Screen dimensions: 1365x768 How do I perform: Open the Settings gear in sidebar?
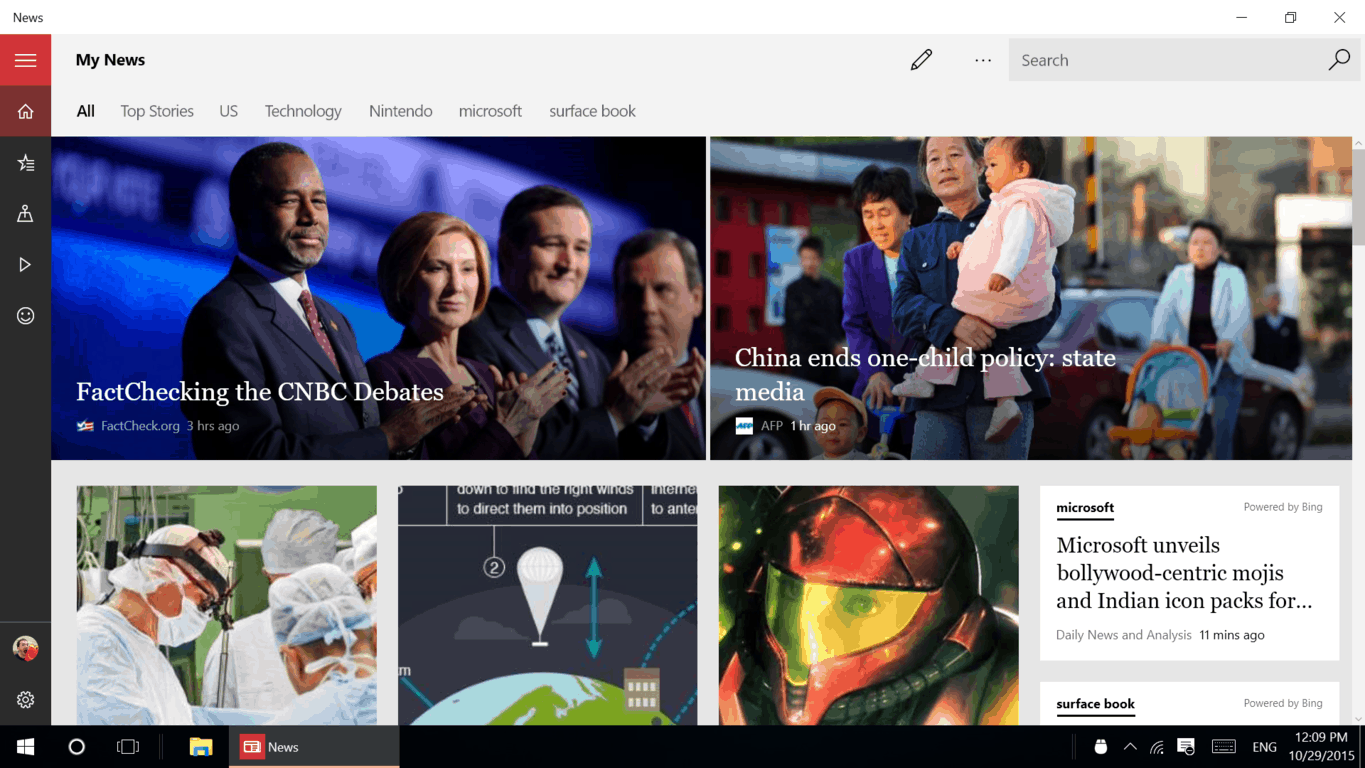click(25, 700)
